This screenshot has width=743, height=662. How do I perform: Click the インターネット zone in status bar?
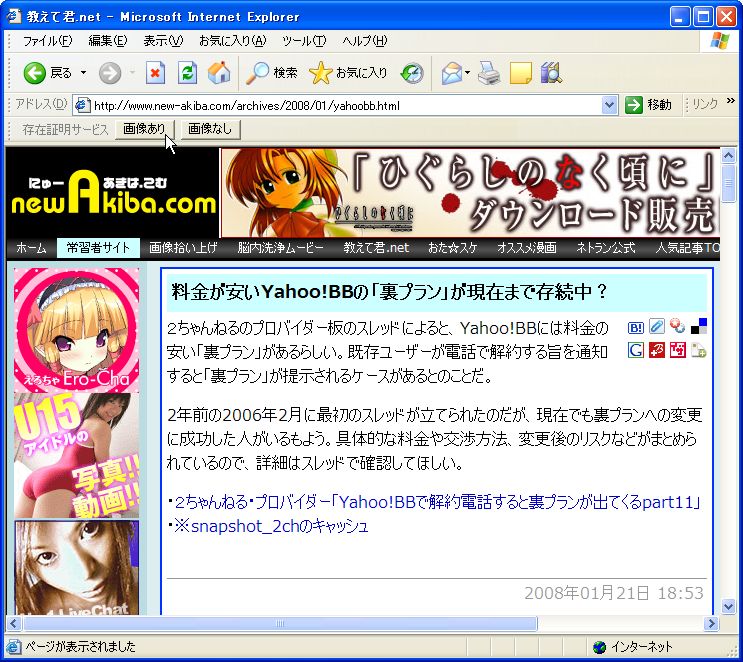pyautogui.click(x=633, y=647)
